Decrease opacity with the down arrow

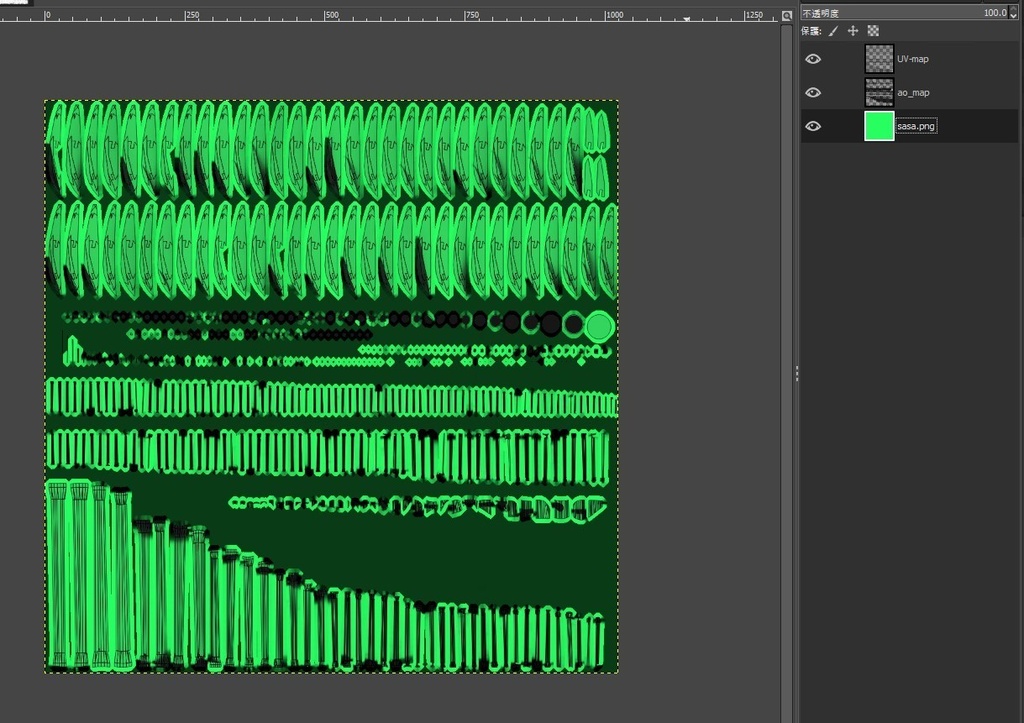point(1015,17)
